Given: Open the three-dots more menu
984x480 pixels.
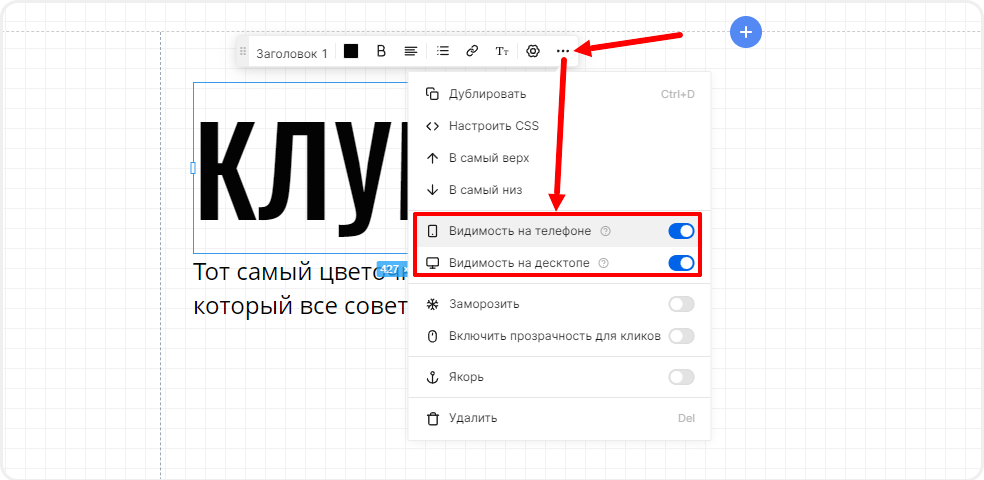Looking at the screenshot, I should pyautogui.click(x=563, y=51).
